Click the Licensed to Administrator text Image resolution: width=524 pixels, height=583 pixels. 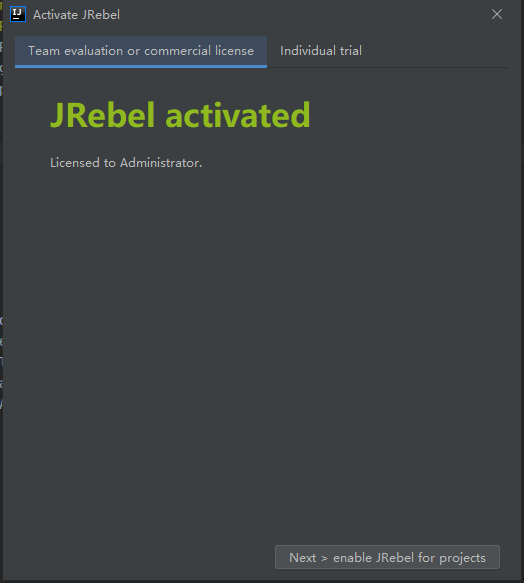click(126, 163)
